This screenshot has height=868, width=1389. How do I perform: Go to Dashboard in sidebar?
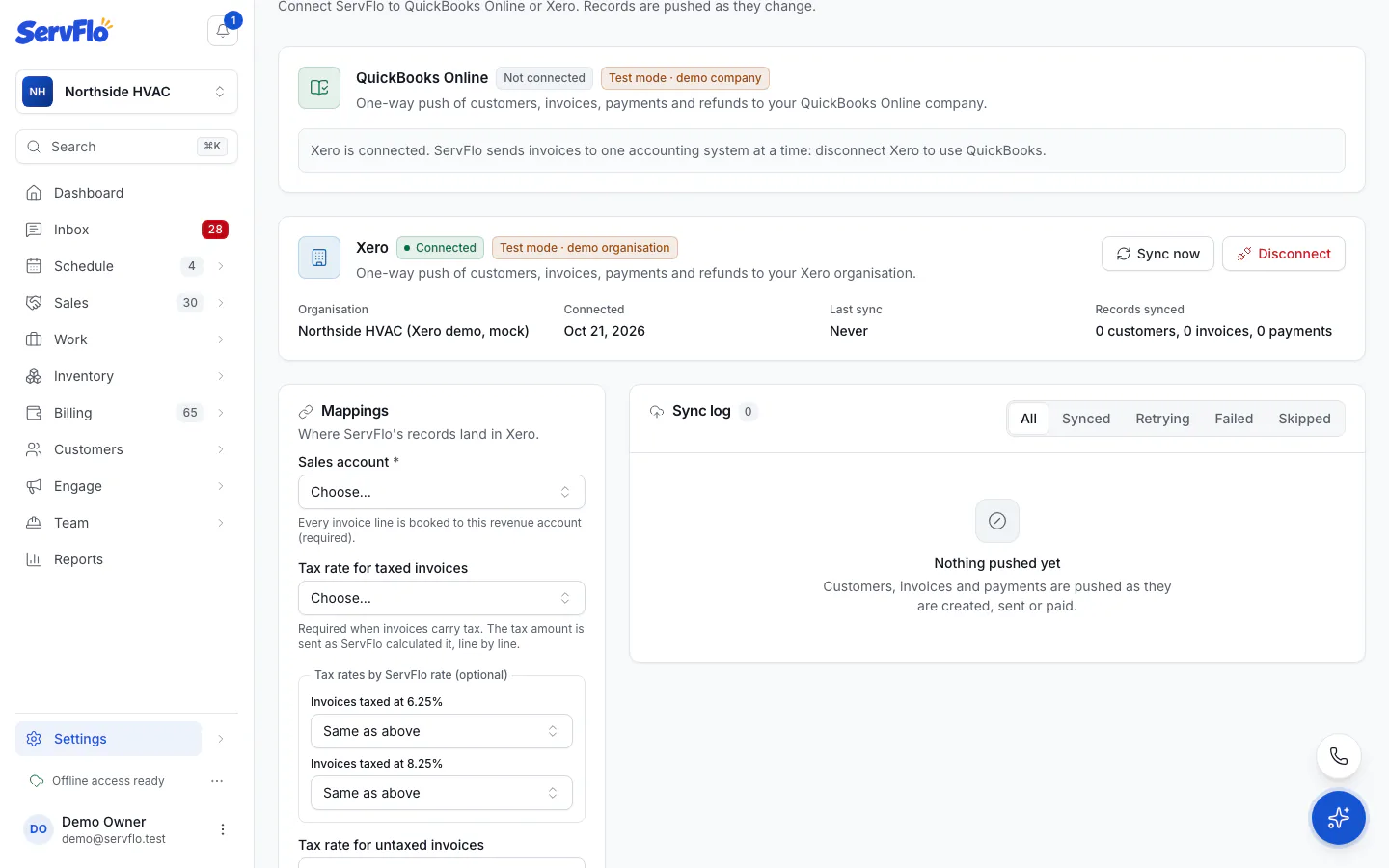pyautogui.click(x=126, y=193)
